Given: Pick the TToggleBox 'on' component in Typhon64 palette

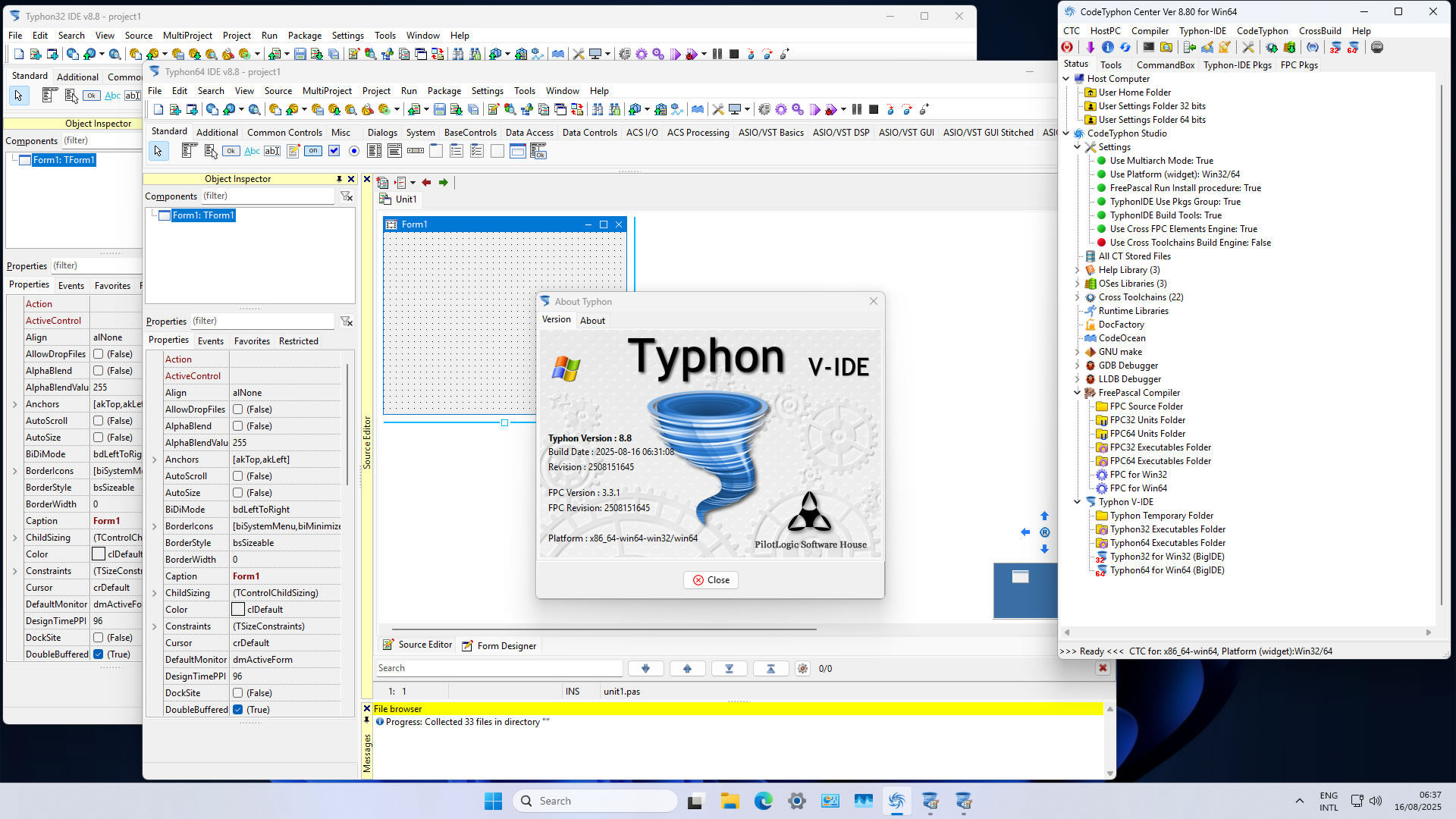Looking at the screenshot, I should (x=313, y=152).
